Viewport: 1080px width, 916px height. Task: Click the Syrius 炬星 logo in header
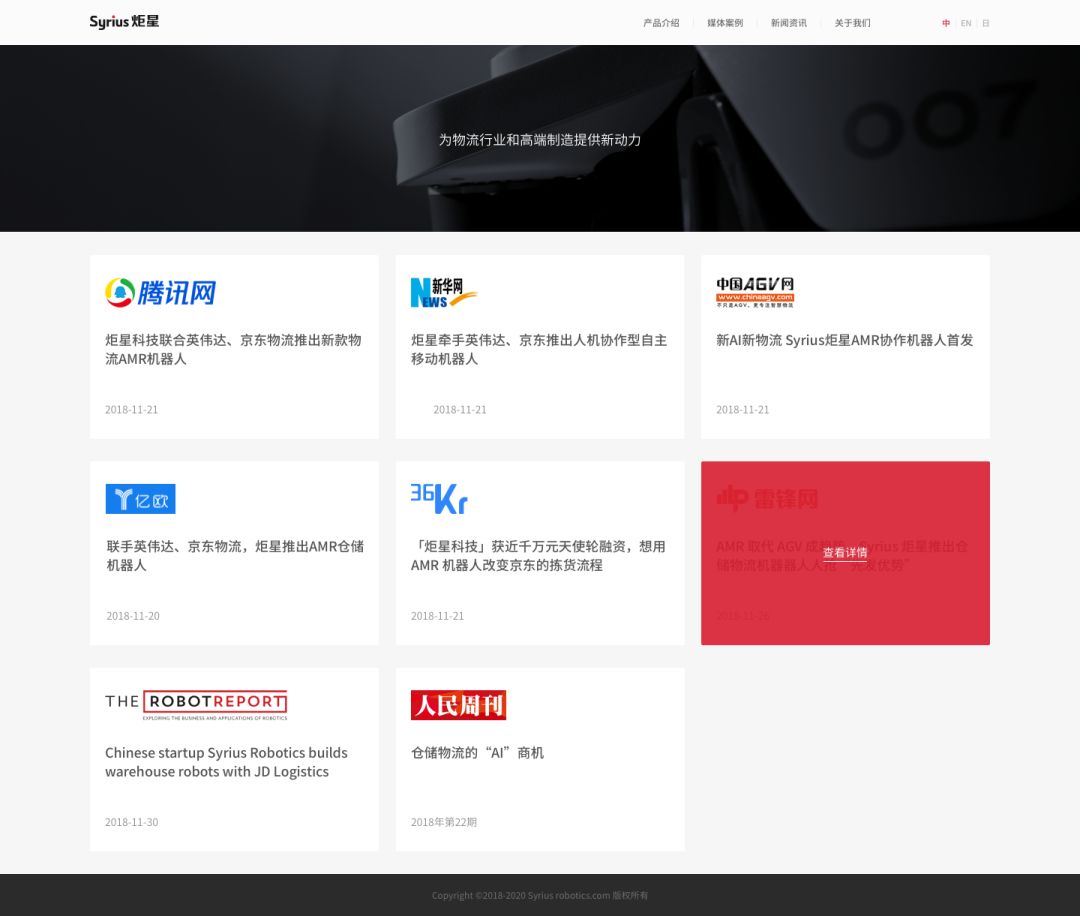click(124, 22)
